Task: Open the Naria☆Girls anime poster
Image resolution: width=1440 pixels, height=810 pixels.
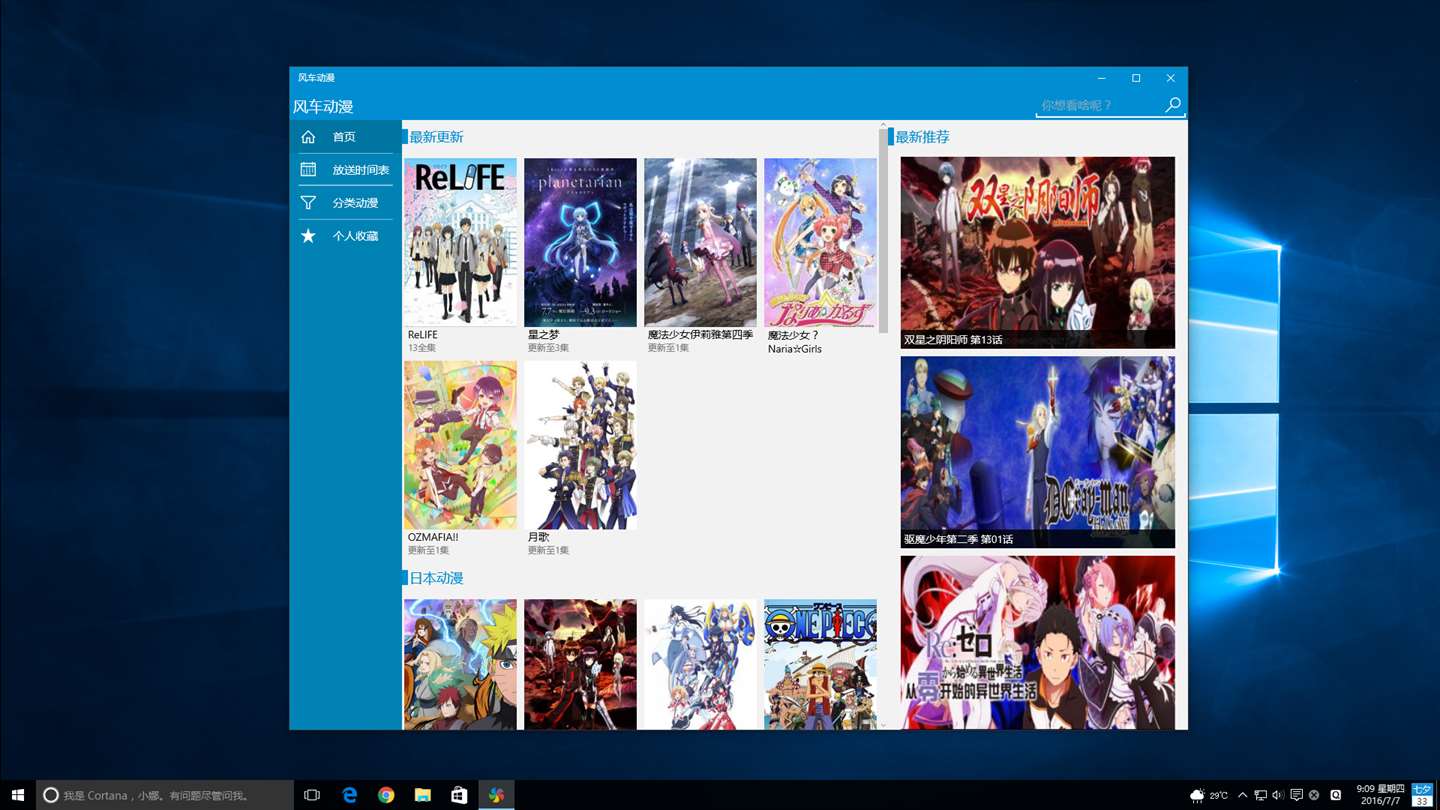Action: 820,242
